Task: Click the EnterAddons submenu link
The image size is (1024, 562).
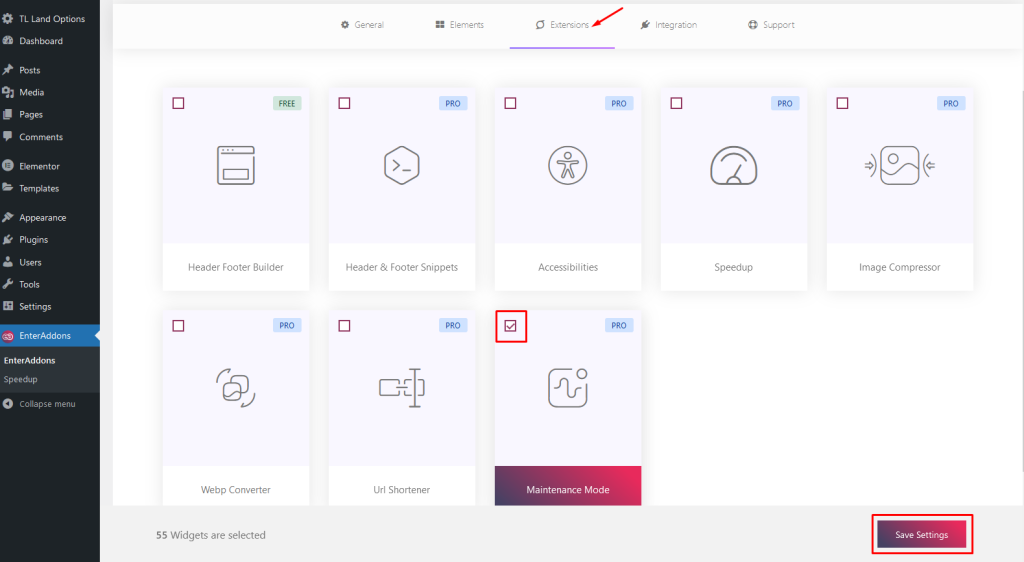Action: click(x=29, y=360)
